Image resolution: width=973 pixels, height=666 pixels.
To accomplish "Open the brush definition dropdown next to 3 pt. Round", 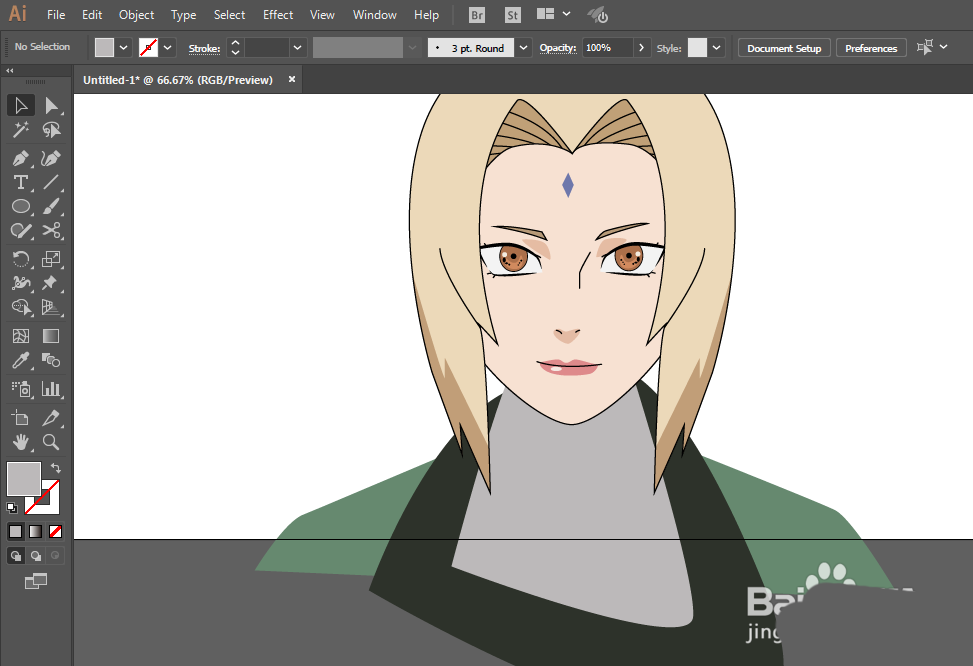I will click(x=524, y=48).
